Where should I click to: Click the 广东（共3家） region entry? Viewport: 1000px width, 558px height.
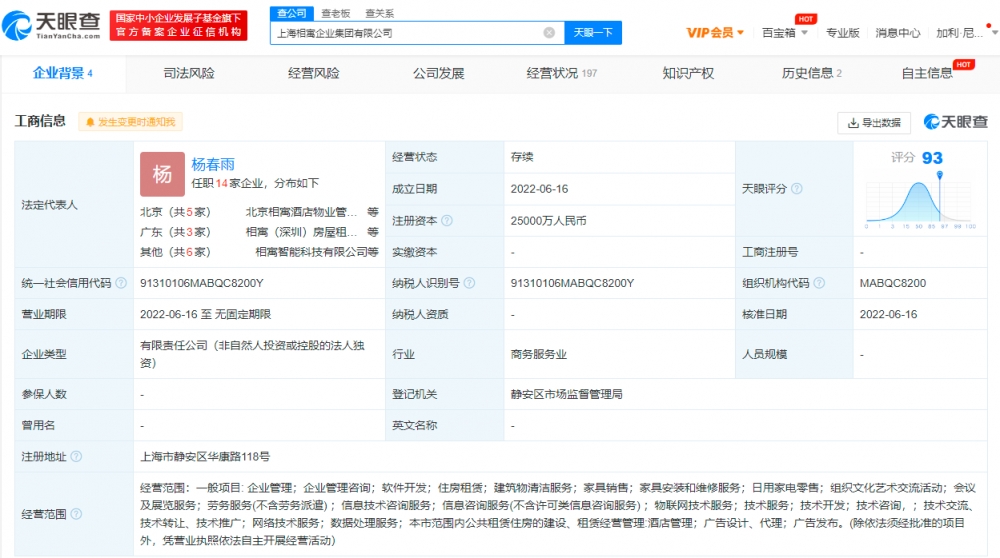tap(175, 232)
